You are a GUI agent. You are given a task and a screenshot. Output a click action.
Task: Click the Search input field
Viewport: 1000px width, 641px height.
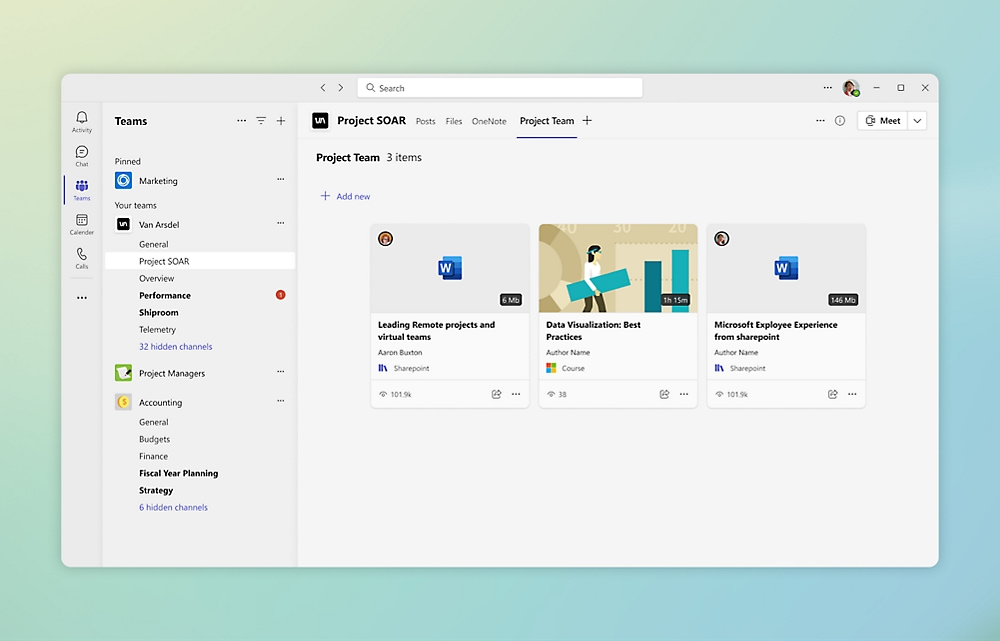(500, 88)
